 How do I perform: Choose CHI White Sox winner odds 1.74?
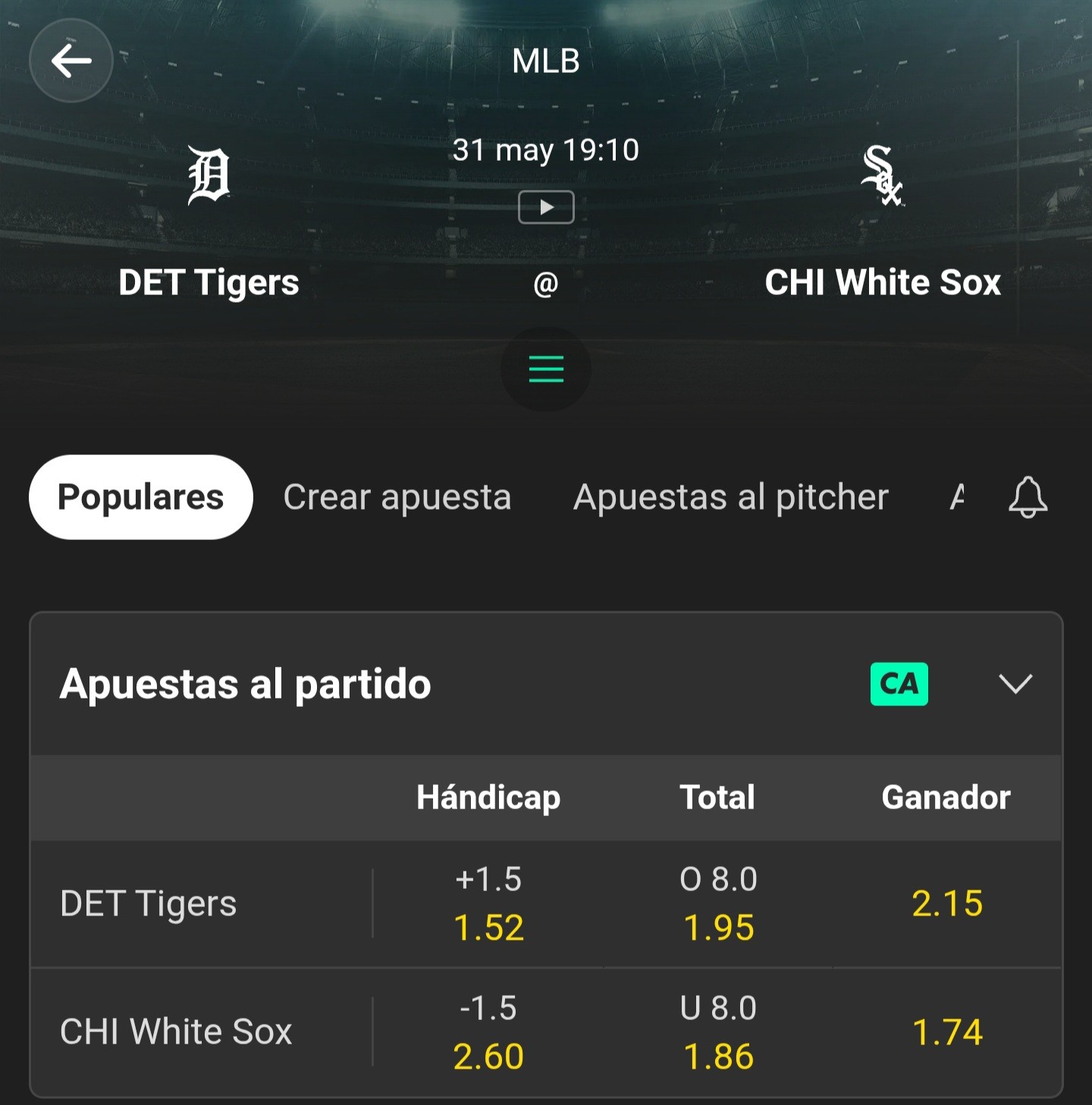pos(947,1032)
